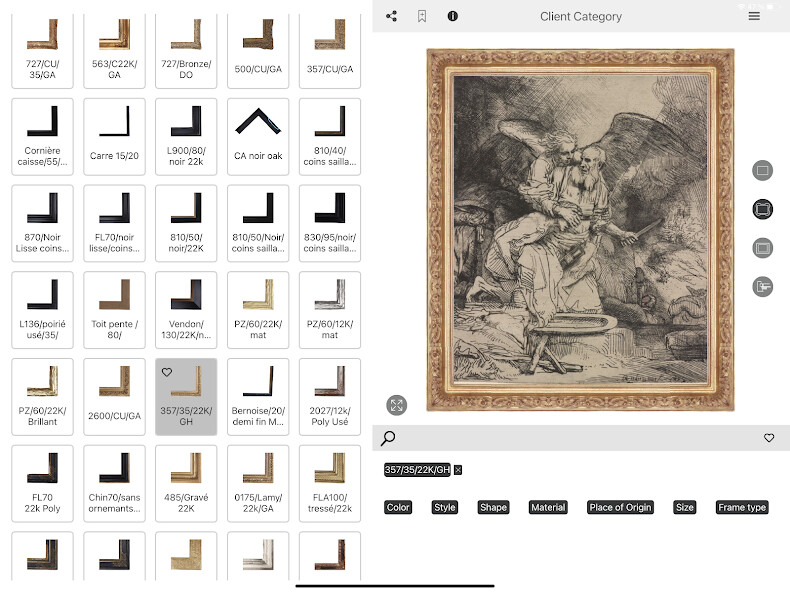Viewport: 790px width, 592px height.
Task: Toggle heart on 357/35/22K/GH thumbnail
Action: point(167,372)
